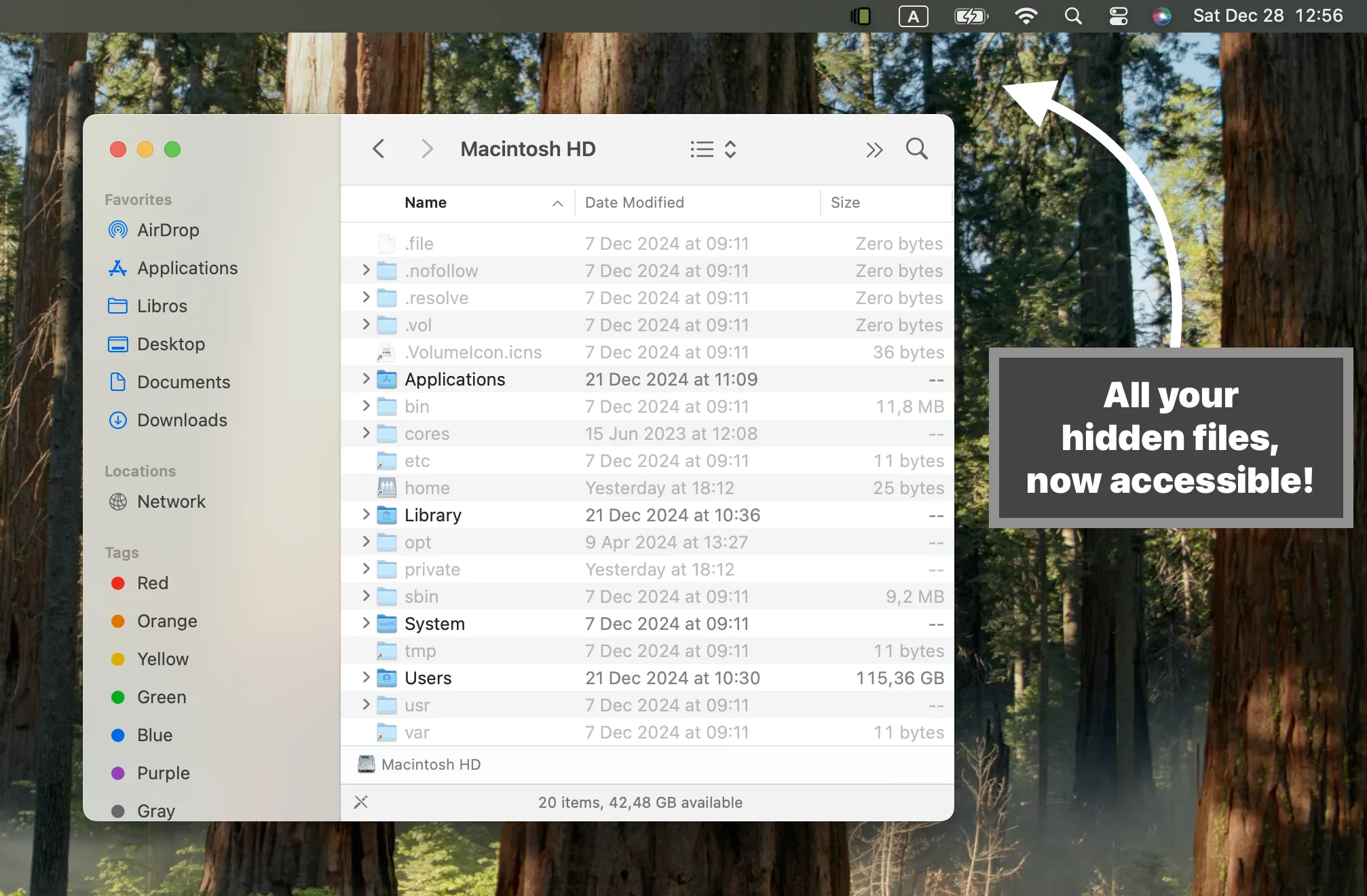Click Macintosh HD in the path bar

click(430, 764)
